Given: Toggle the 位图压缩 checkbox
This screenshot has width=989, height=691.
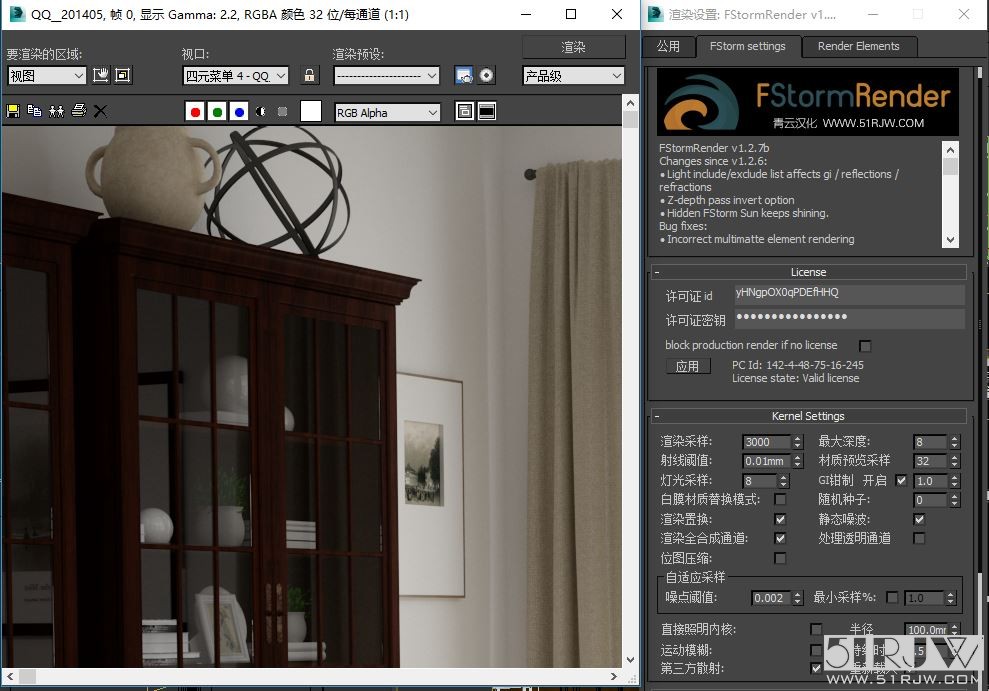Looking at the screenshot, I should (x=780, y=558).
